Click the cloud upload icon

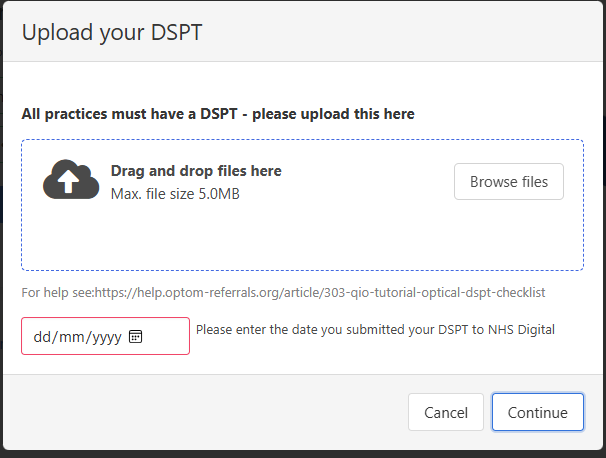pyautogui.click(x=71, y=179)
